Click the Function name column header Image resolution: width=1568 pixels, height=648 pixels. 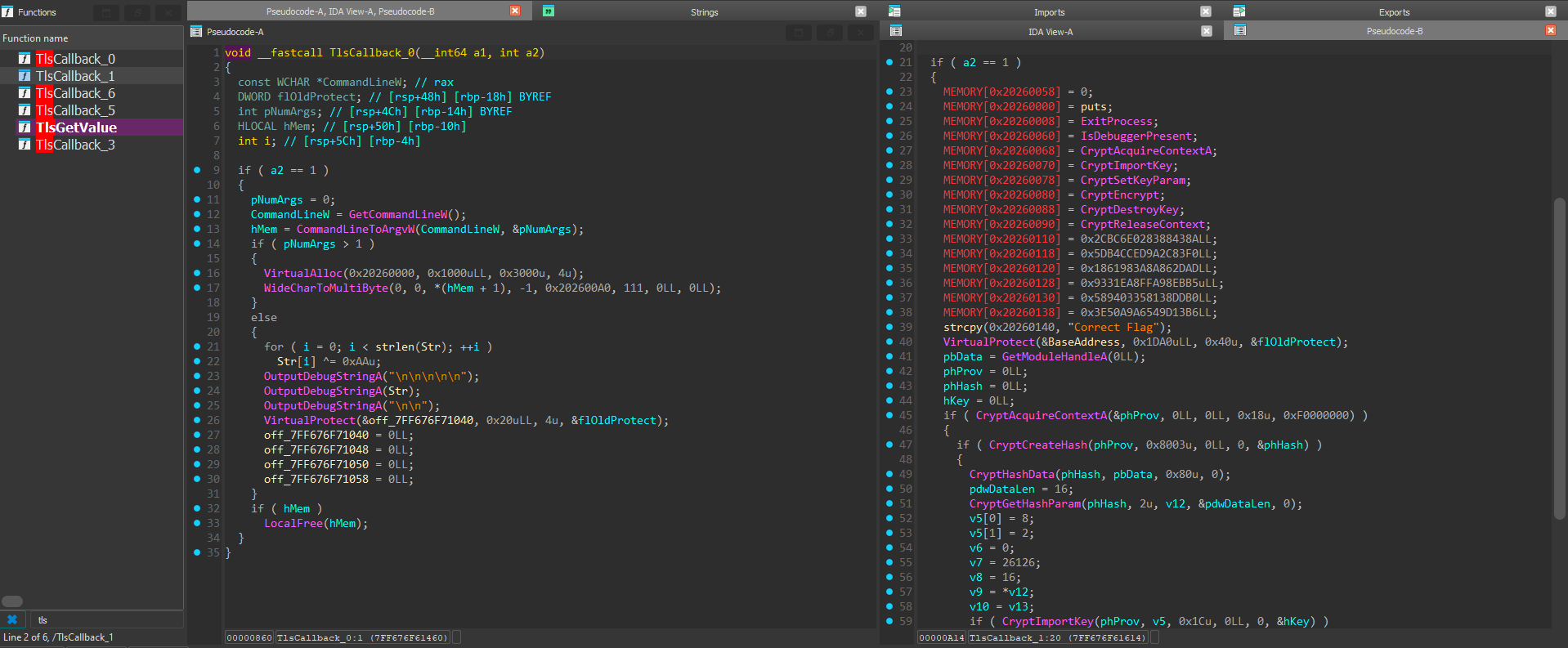click(x=92, y=38)
